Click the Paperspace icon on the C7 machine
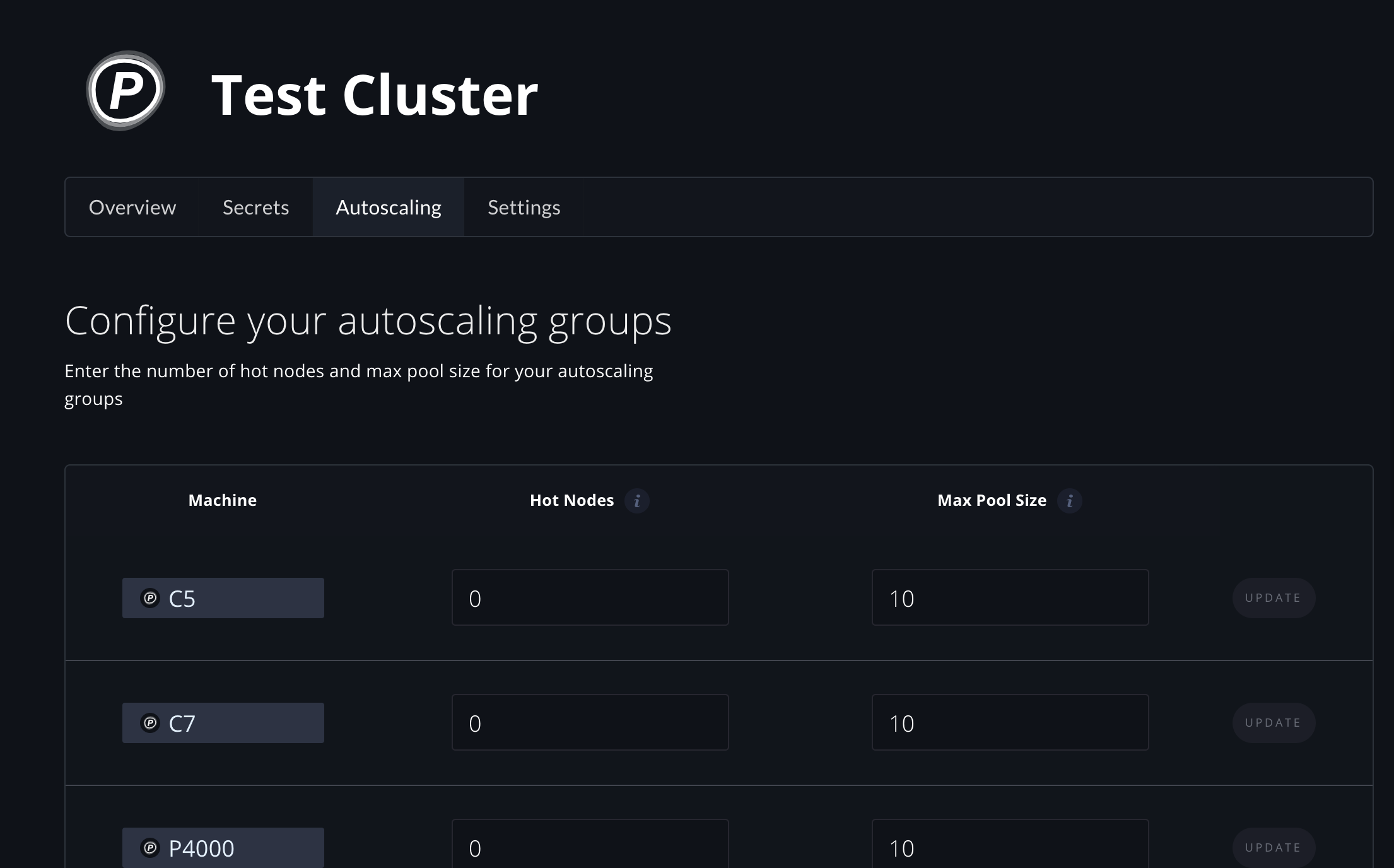1394x868 pixels. pos(150,723)
